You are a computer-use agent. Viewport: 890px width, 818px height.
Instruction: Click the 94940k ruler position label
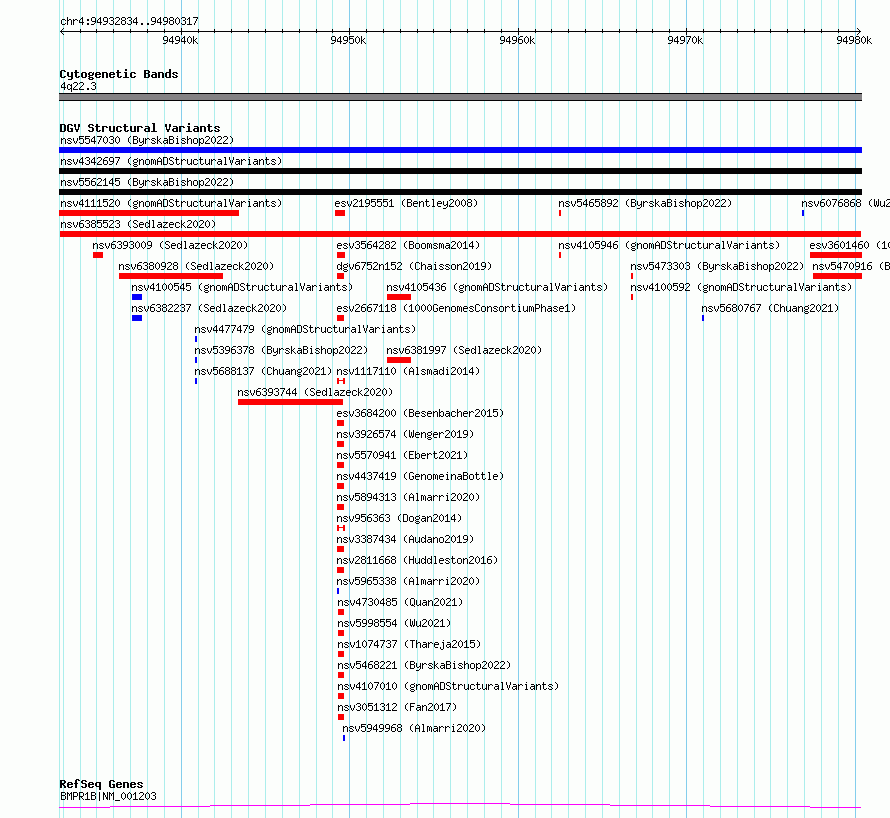(180, 40)
